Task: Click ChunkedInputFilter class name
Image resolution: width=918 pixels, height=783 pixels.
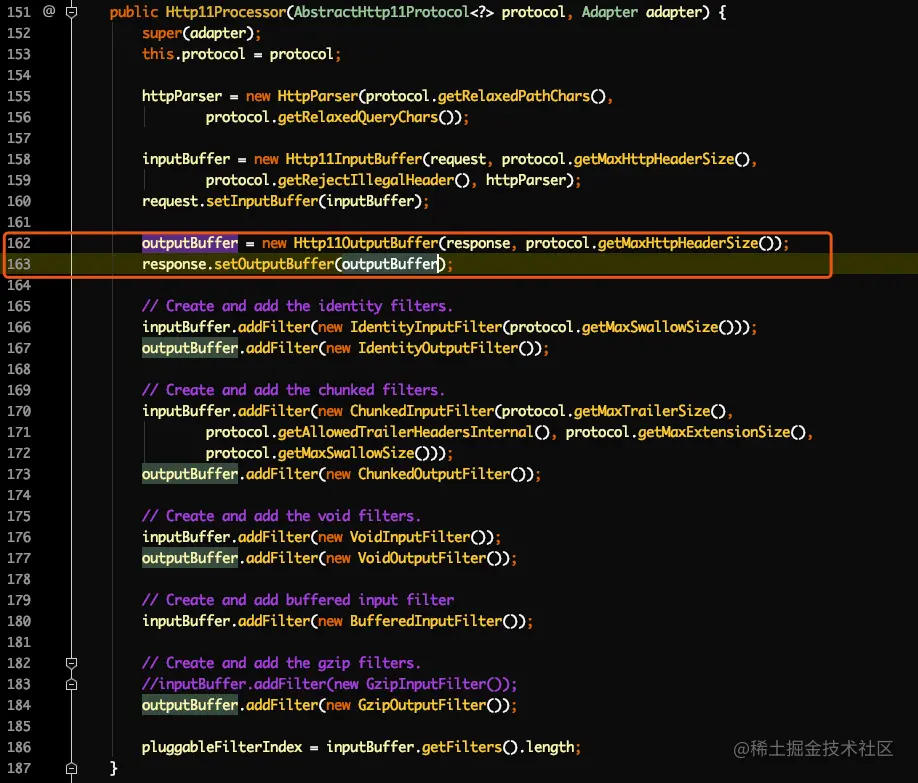Action: pyautogui.click(x=422, y=411)
